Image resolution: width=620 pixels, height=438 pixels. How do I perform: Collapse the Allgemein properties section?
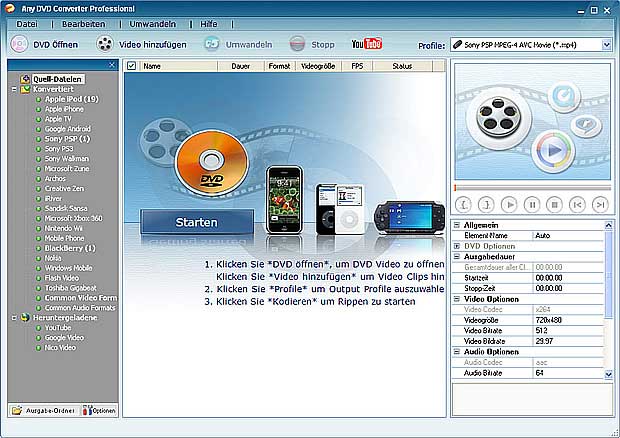457,225
